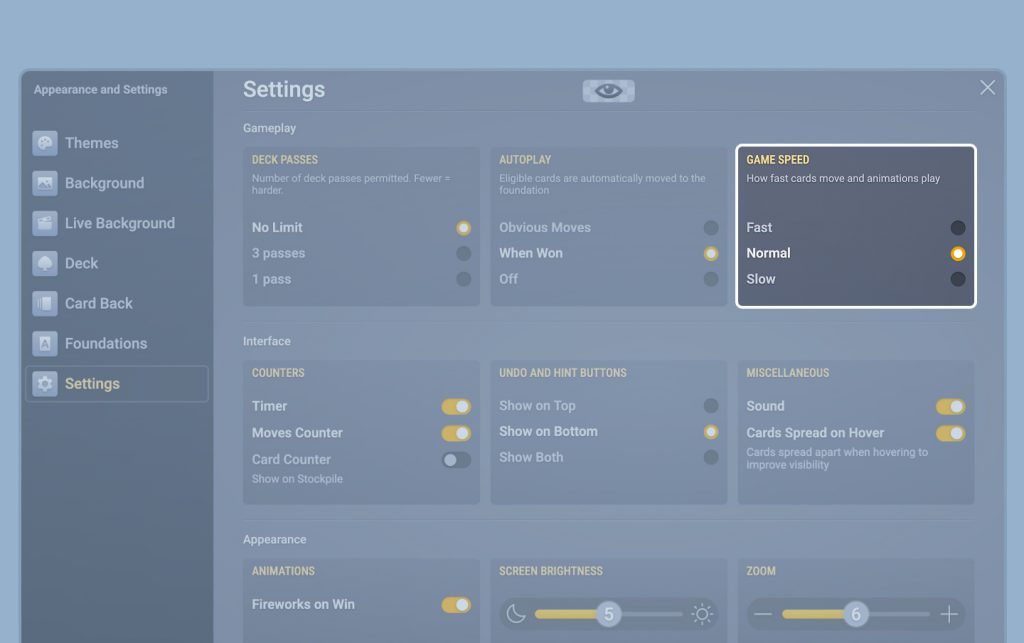Select Fast game speed

957,228
